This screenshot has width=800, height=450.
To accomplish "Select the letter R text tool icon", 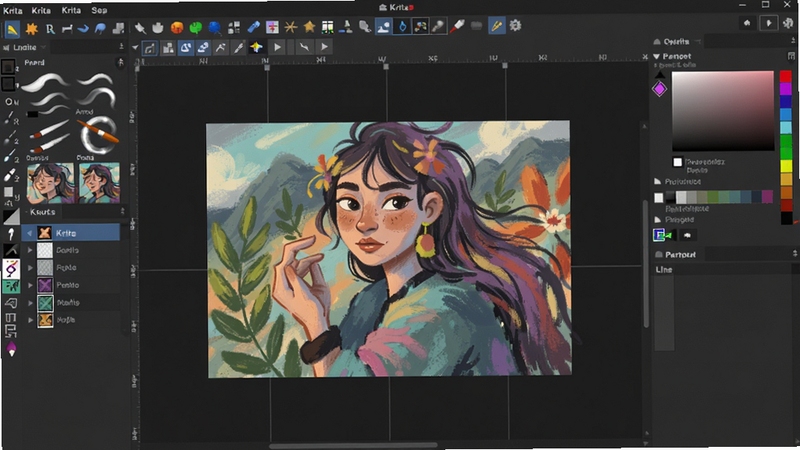I will (x=50, y=29).
